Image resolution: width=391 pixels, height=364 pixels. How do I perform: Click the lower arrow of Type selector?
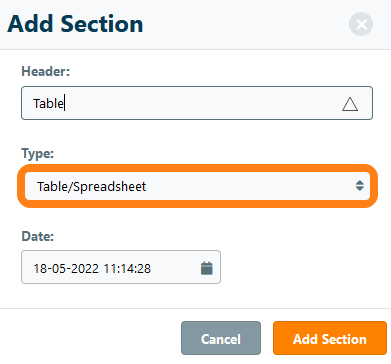[360, 189]
